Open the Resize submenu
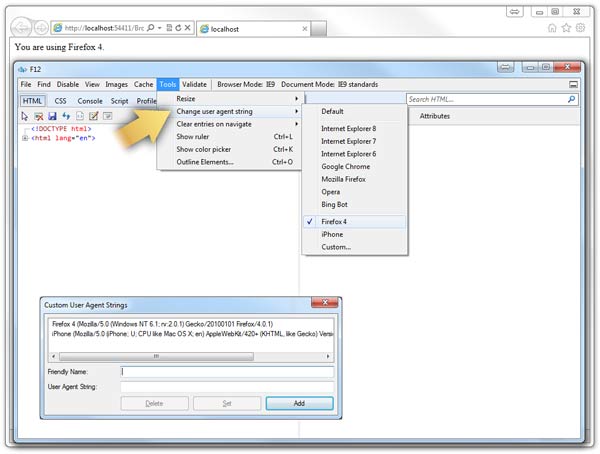The image size is (600, 454). tap(230, 99)
